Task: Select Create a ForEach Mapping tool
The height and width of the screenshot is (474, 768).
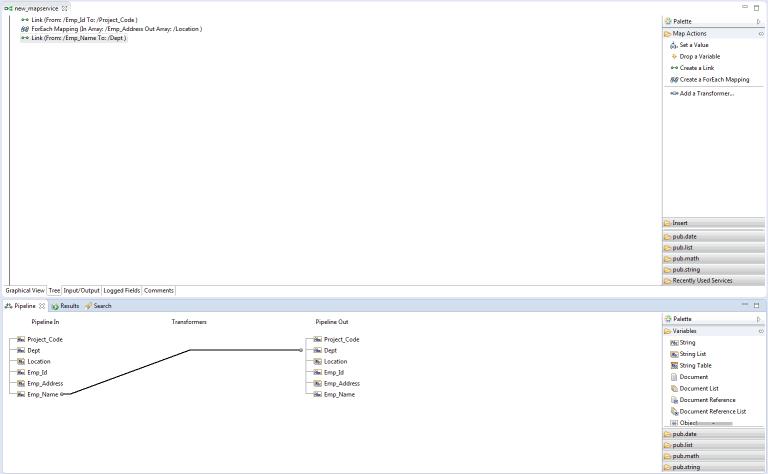Action: [x=713, y=80]
